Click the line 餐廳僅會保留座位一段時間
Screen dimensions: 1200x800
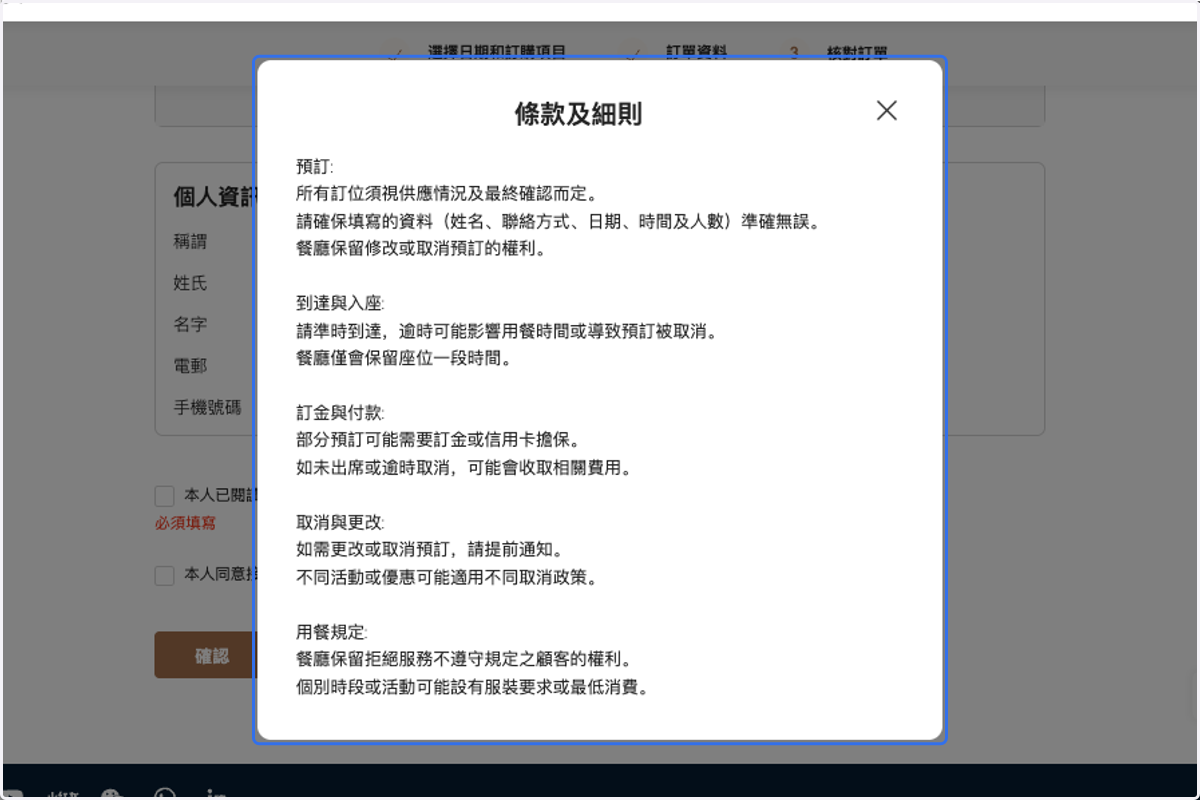(x=404, y=358)
